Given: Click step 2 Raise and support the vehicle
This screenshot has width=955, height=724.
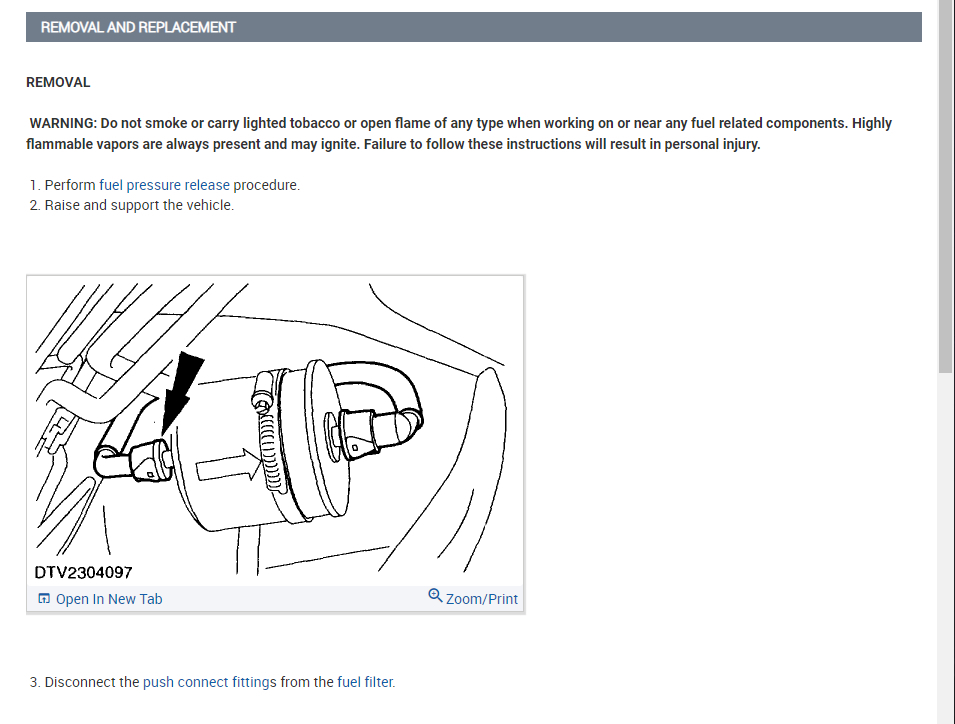Looking at the screenshot, I should [139, 205].
